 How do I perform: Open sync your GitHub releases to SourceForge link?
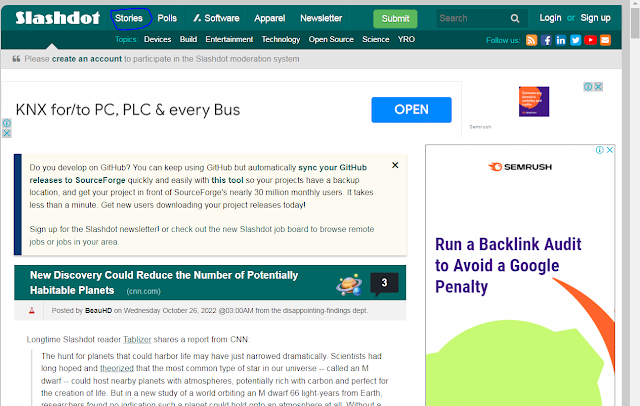(x=198, y=174)
